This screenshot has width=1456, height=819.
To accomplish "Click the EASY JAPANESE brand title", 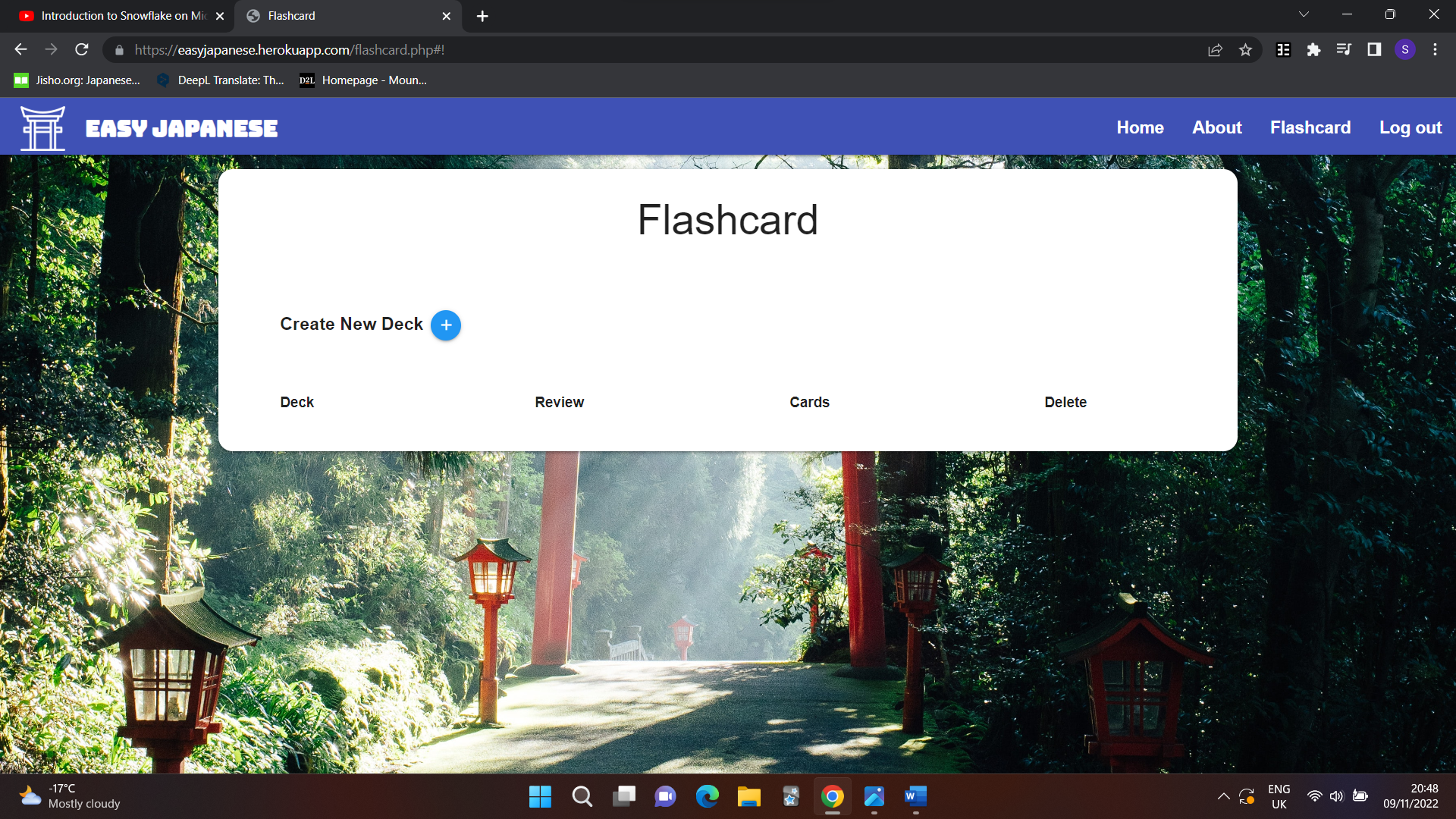I will point(181,128).
